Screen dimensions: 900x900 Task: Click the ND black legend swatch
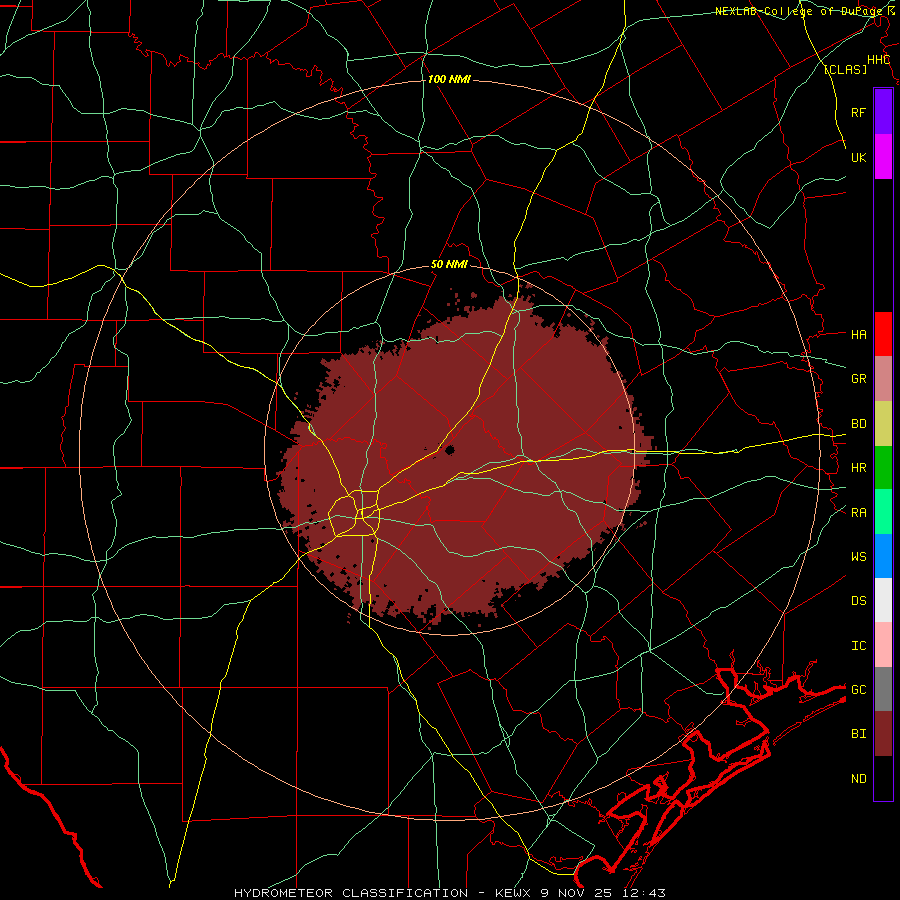pos(883,778)
